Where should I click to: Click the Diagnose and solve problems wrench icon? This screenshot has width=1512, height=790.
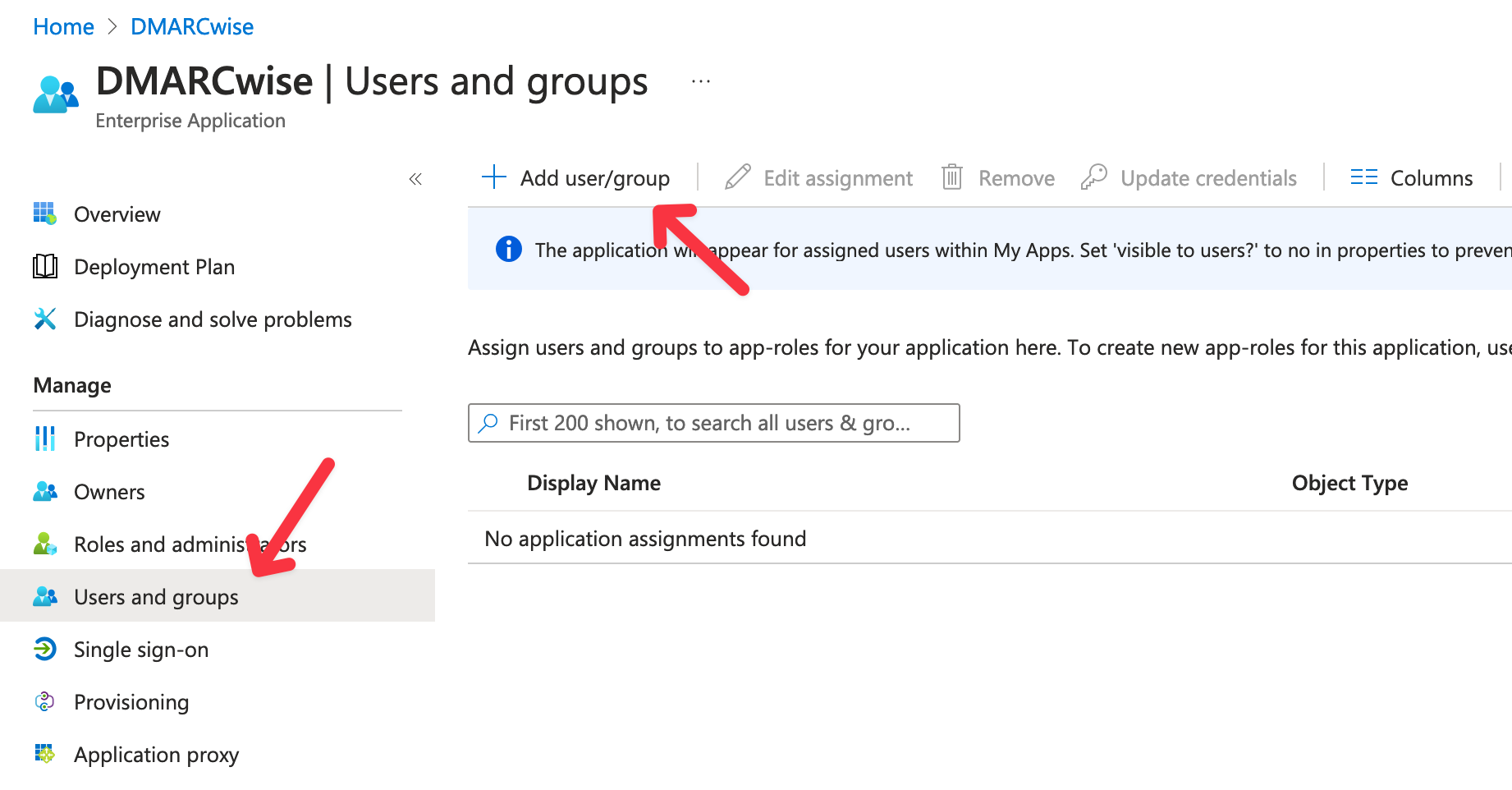(45, 319)
